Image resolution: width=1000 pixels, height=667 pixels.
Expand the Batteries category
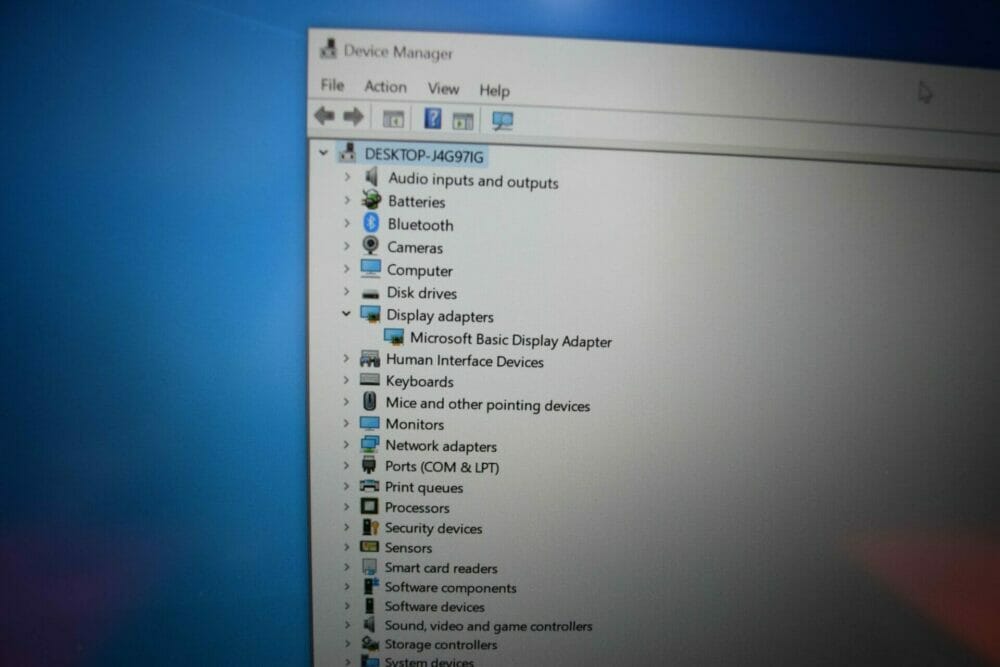tap(347, 200)
